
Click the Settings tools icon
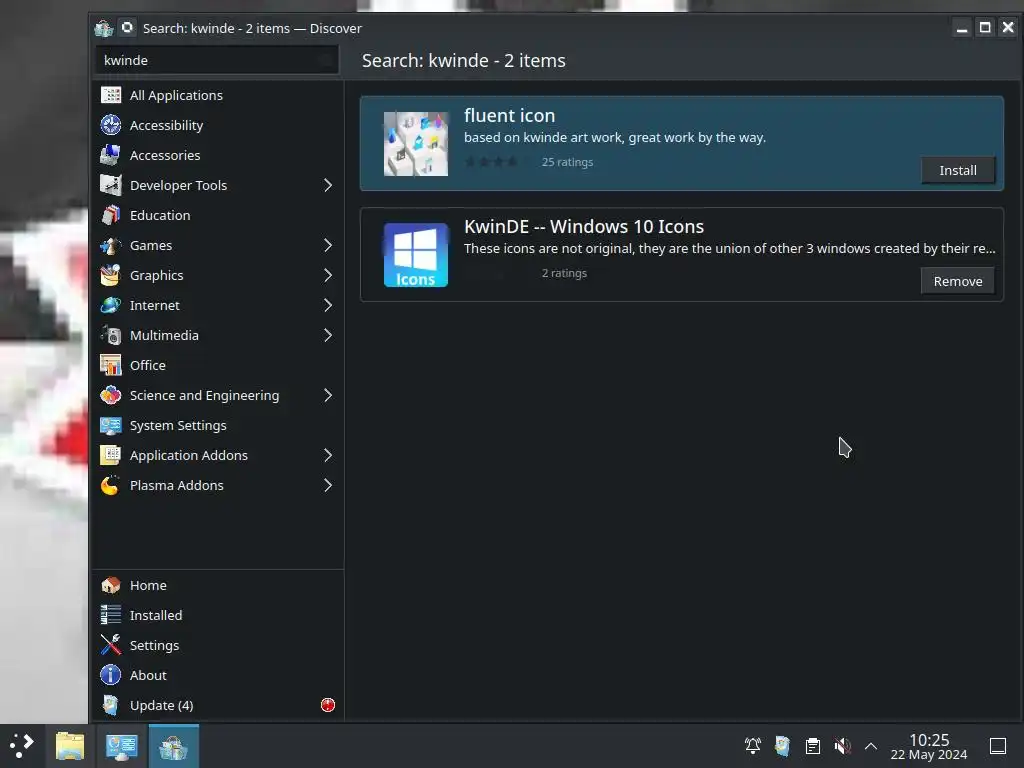click(110, 645)
